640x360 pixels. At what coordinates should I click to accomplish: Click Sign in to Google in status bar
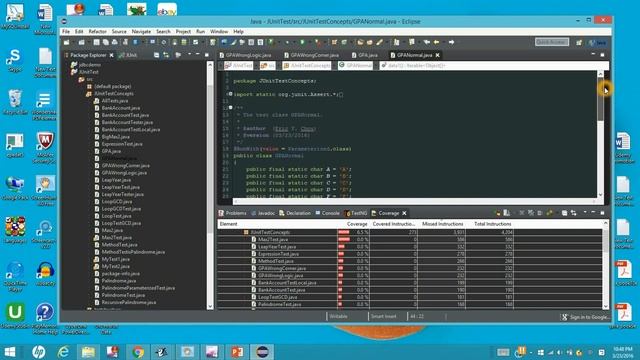(x=586, y=317)
